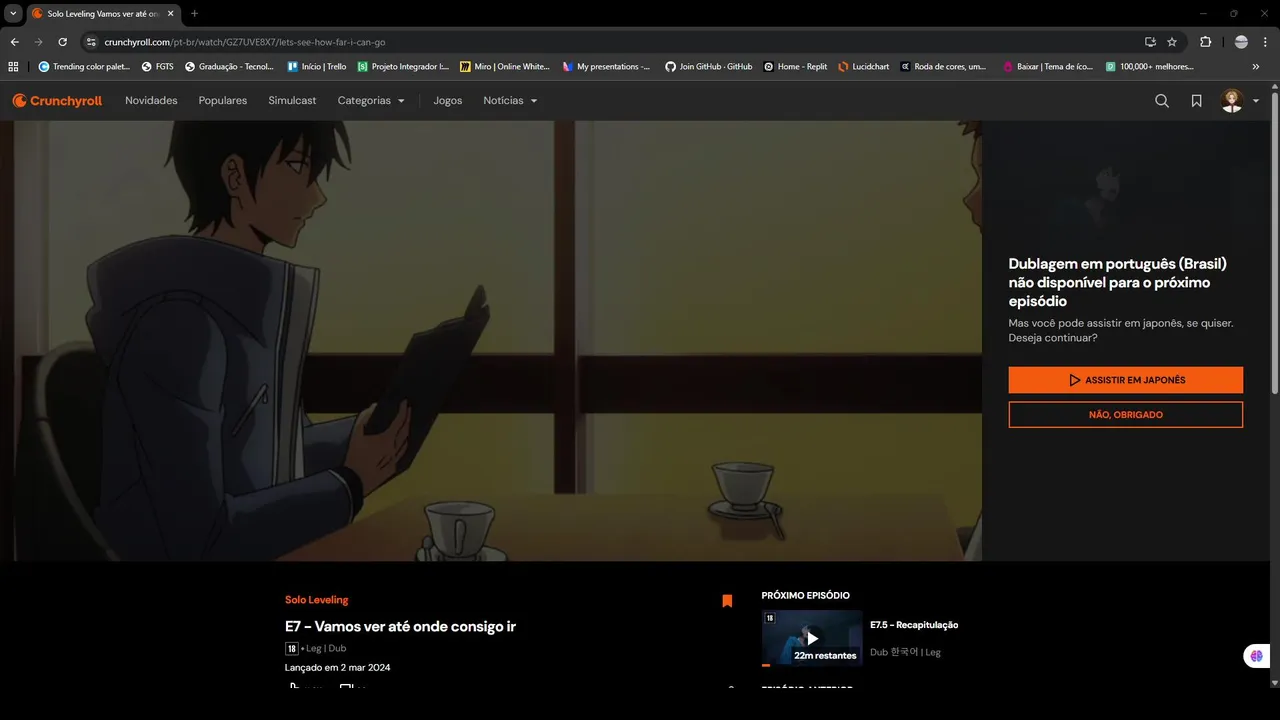The image size is (1280, 720).
Task: Open the Crunchyroll search icon
Action: coord(1162,101)
